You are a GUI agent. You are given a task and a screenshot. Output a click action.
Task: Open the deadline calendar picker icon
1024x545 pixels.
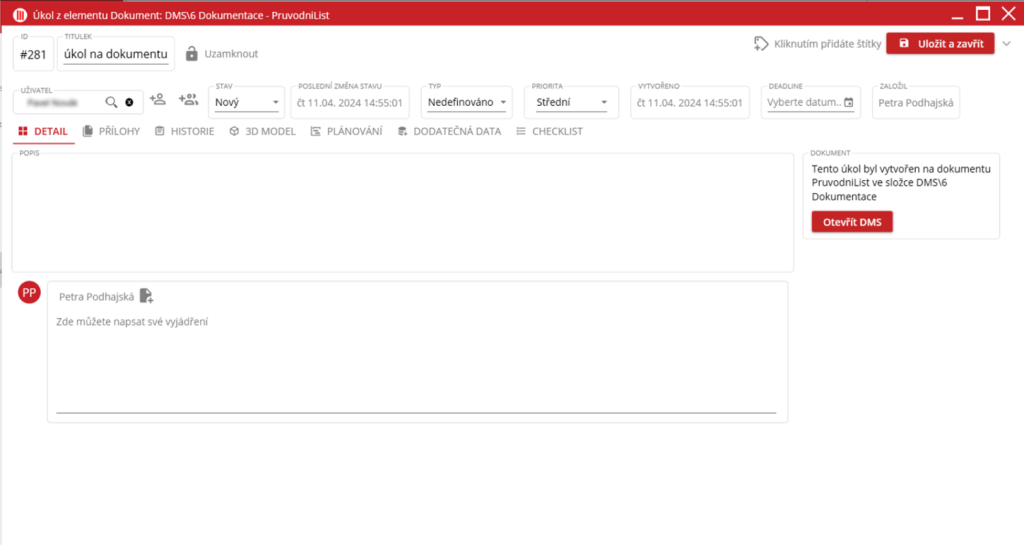[x=849, y=102]
